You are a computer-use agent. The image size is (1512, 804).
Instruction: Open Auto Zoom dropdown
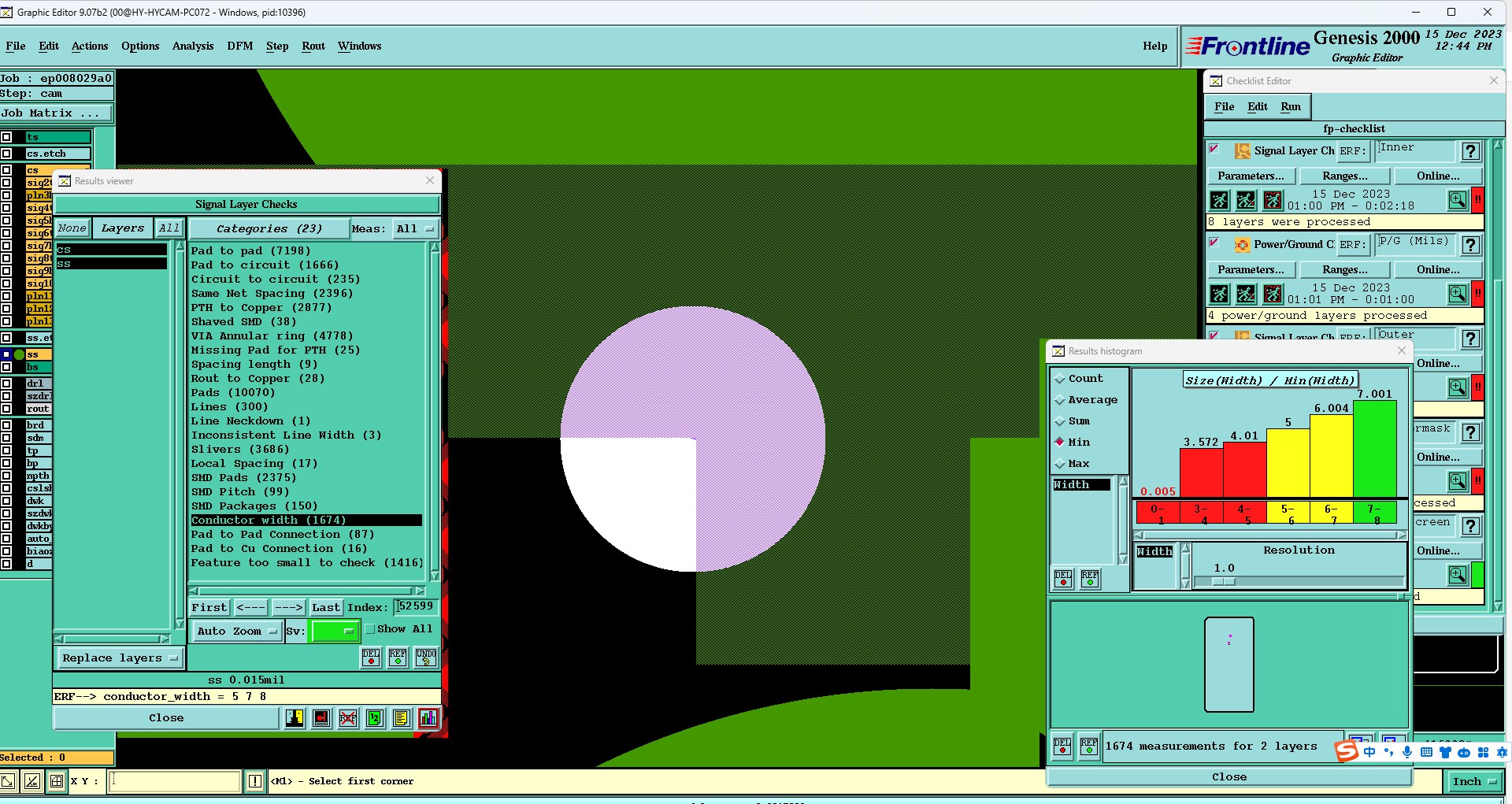pos(237,631)
